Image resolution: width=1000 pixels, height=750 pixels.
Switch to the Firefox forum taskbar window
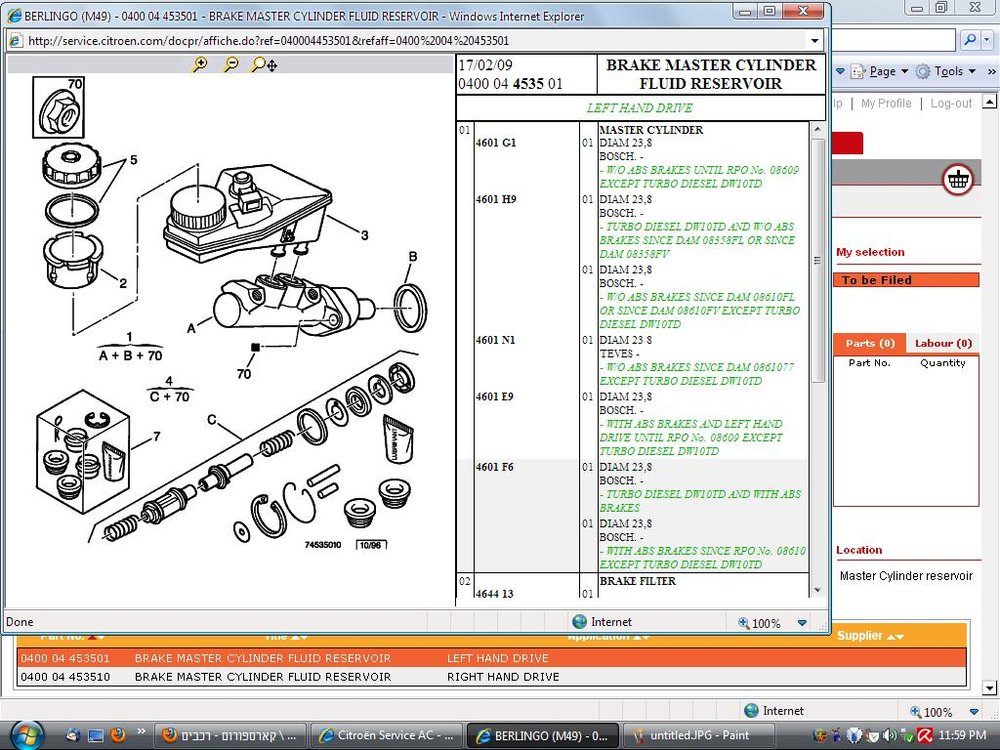230,735
